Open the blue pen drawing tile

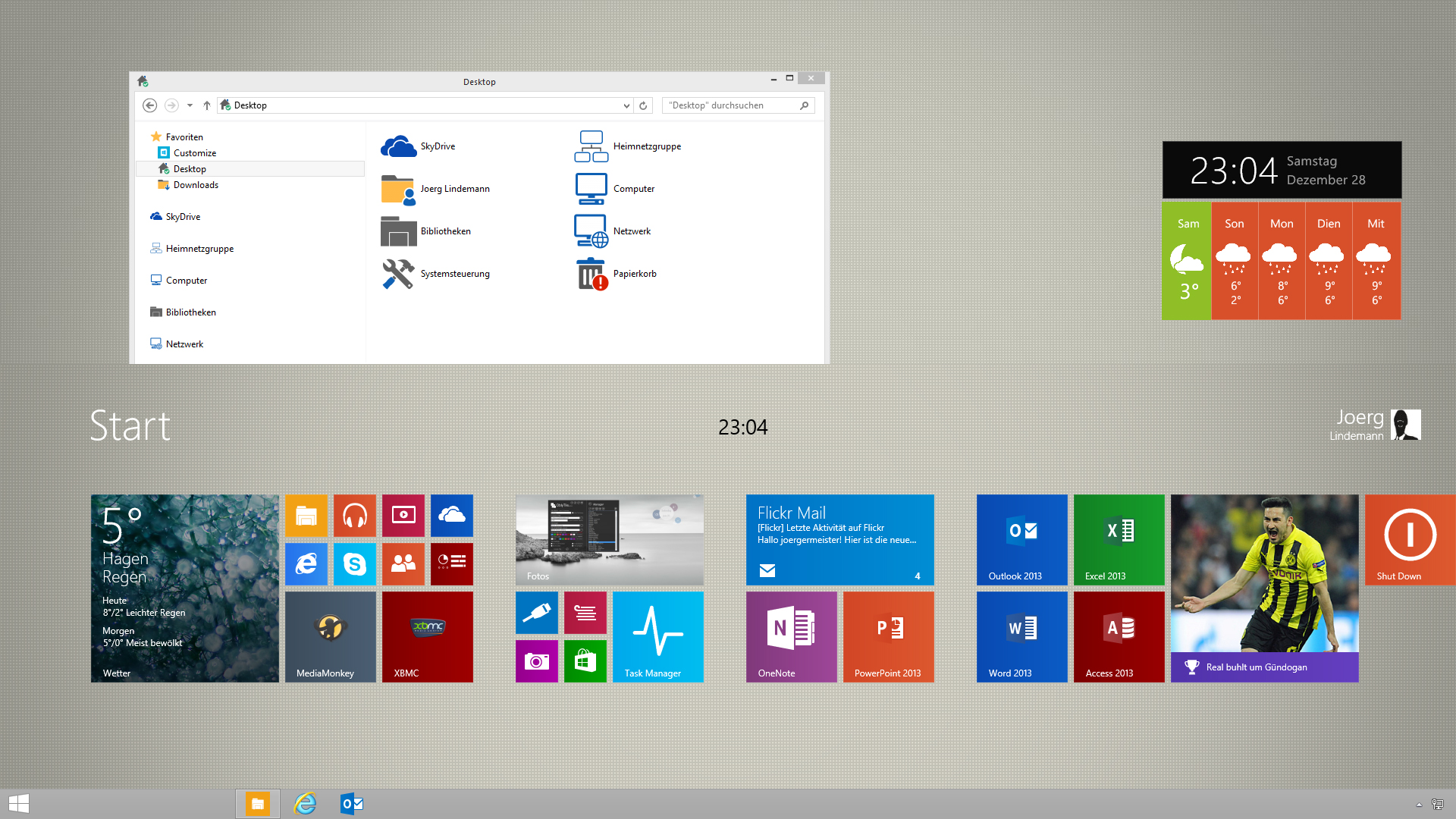pyautogui.click(x=537, y=613)
